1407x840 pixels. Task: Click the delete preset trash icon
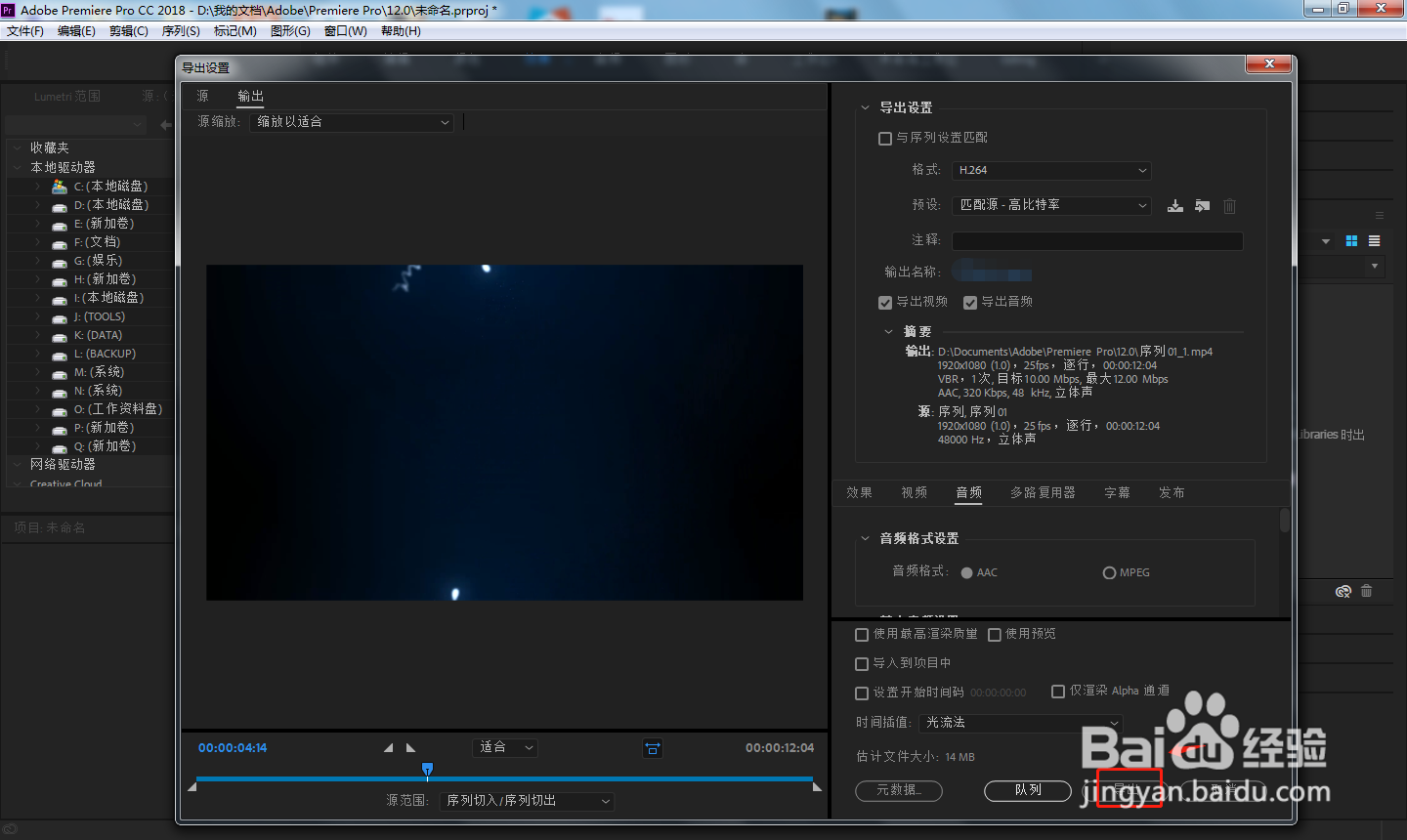coord(1230,206)
